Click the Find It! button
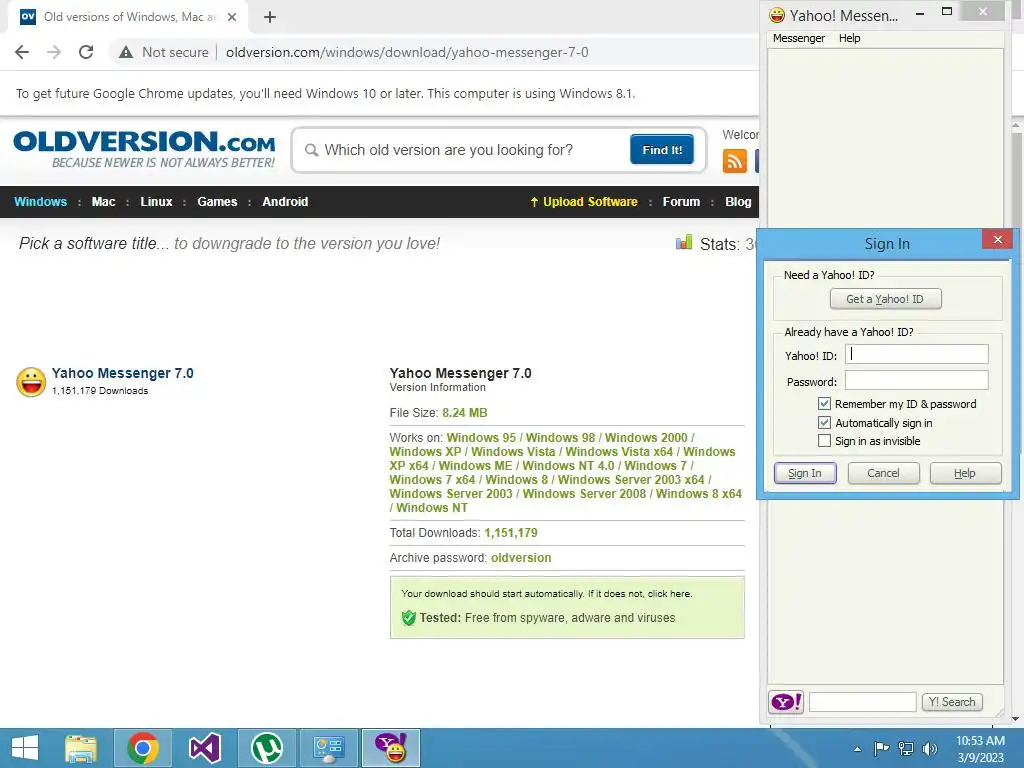This screenshot has width=1024, height=768. click(x=662, y=150)
